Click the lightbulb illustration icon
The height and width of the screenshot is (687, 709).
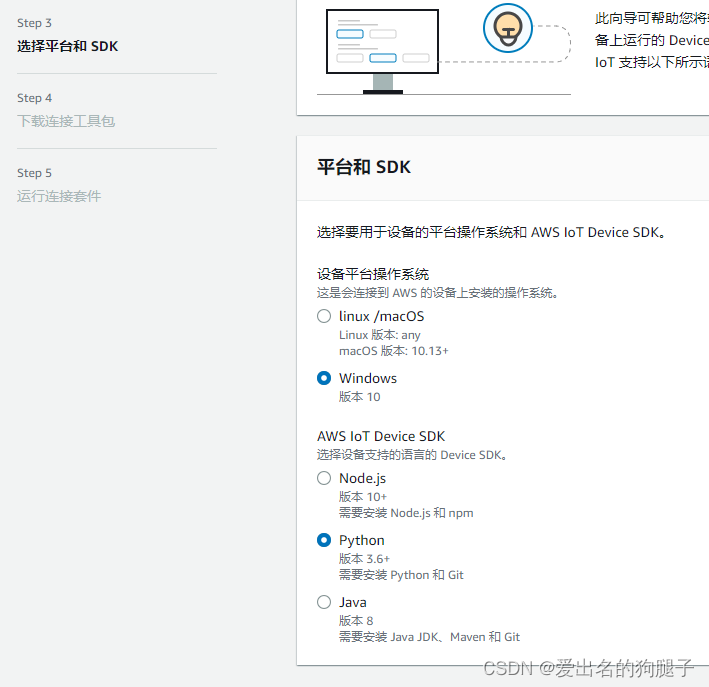coord(507,28)
